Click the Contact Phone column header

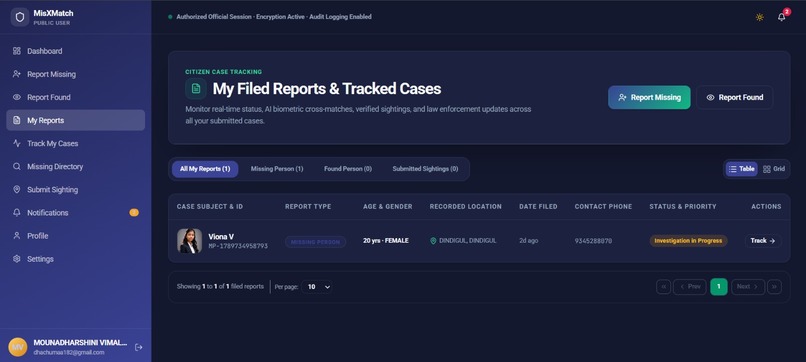[603, 206]
